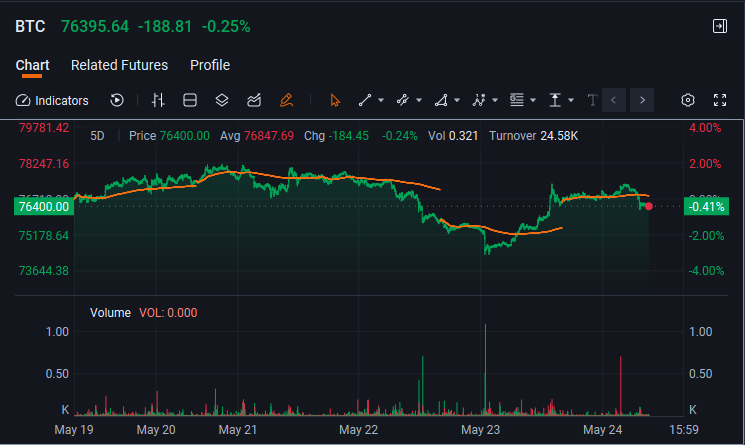Click the split-pane layout icon
Image resolution: width=745 pixels, height=445 pixels.
190,100
